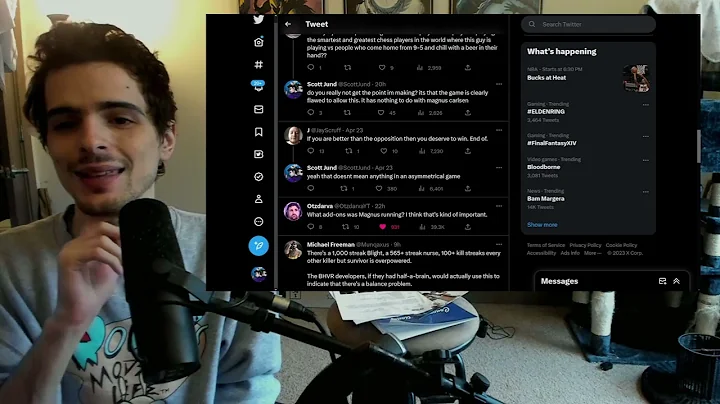View analytics of JaySoruff's tweet
Image resolution: width=720 pixels, height=404 pixels.
422,151
